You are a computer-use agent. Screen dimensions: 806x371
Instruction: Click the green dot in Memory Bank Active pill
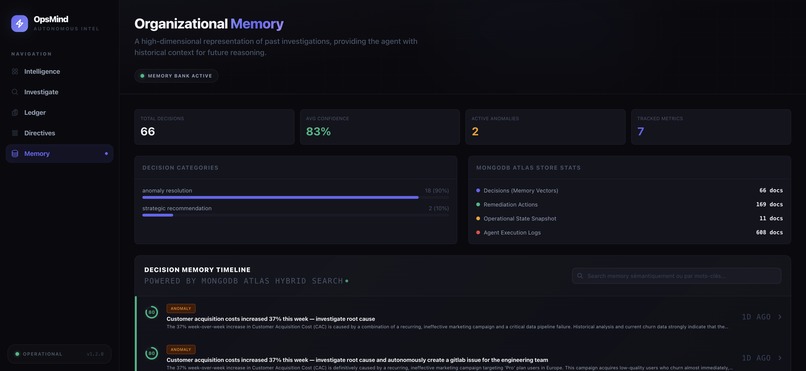point(142,76)
